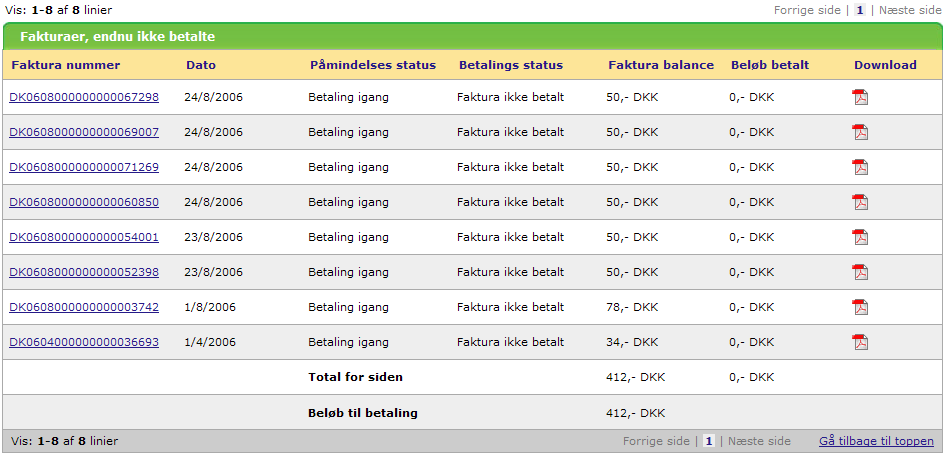Download PDF for invoice DK0608000000000052398

860,272
